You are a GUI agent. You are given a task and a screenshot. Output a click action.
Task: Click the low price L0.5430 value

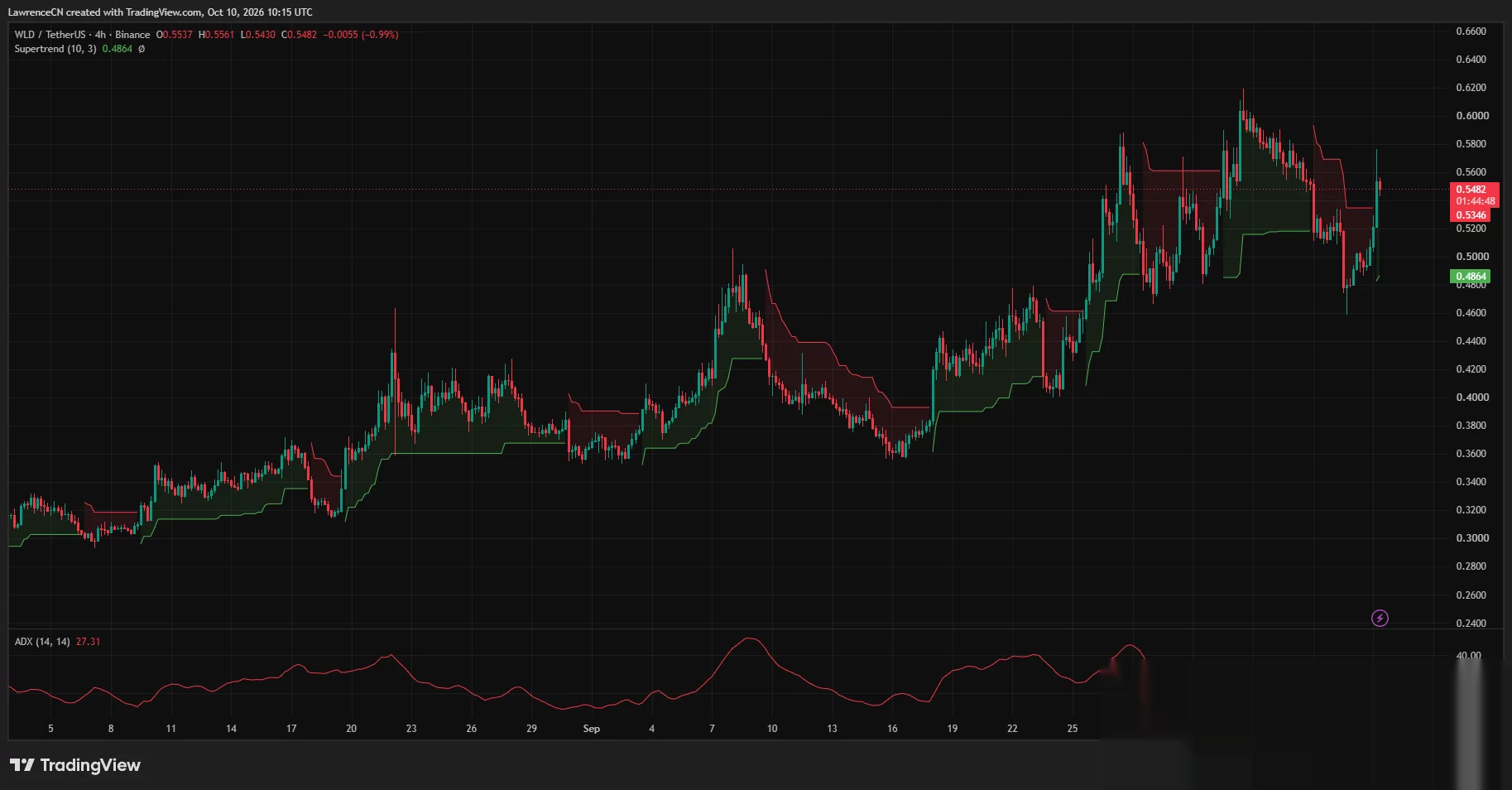pos(258,35)
